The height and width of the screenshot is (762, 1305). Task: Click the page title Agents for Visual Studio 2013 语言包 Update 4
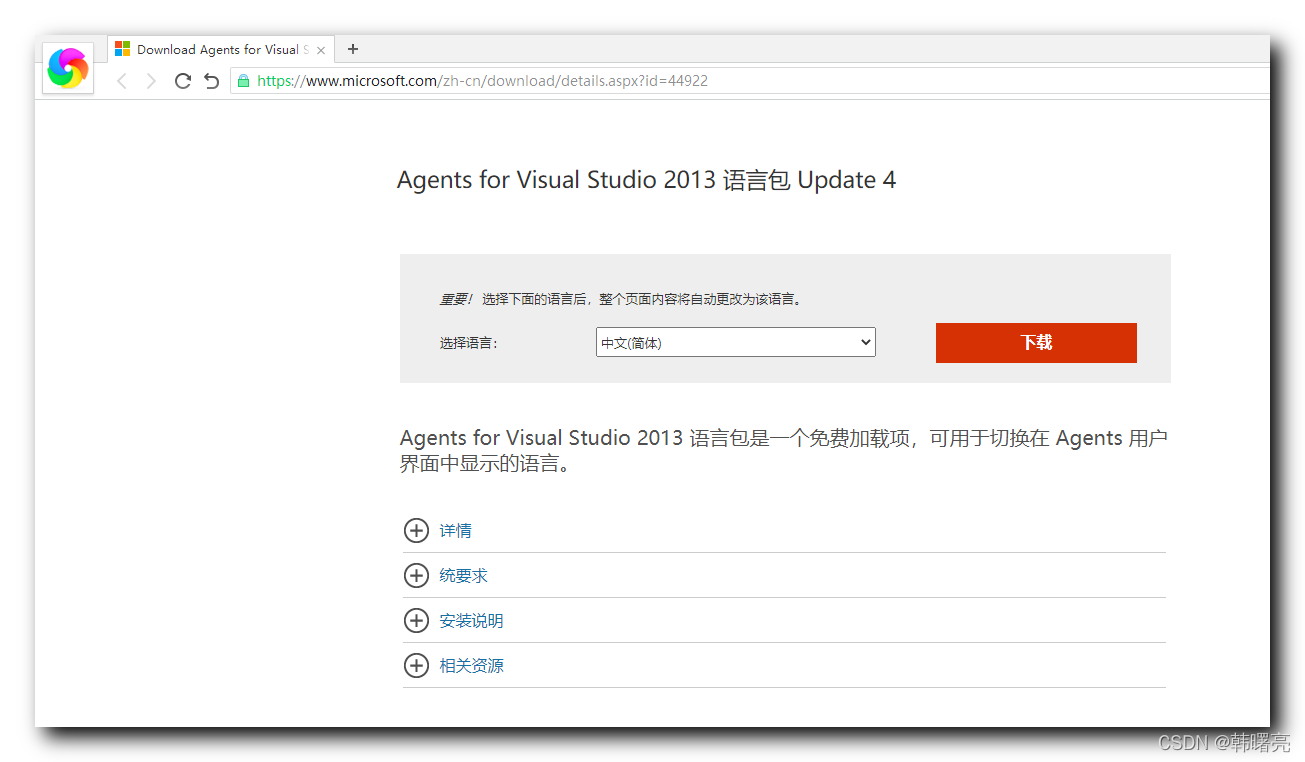[x=647, y=180]
